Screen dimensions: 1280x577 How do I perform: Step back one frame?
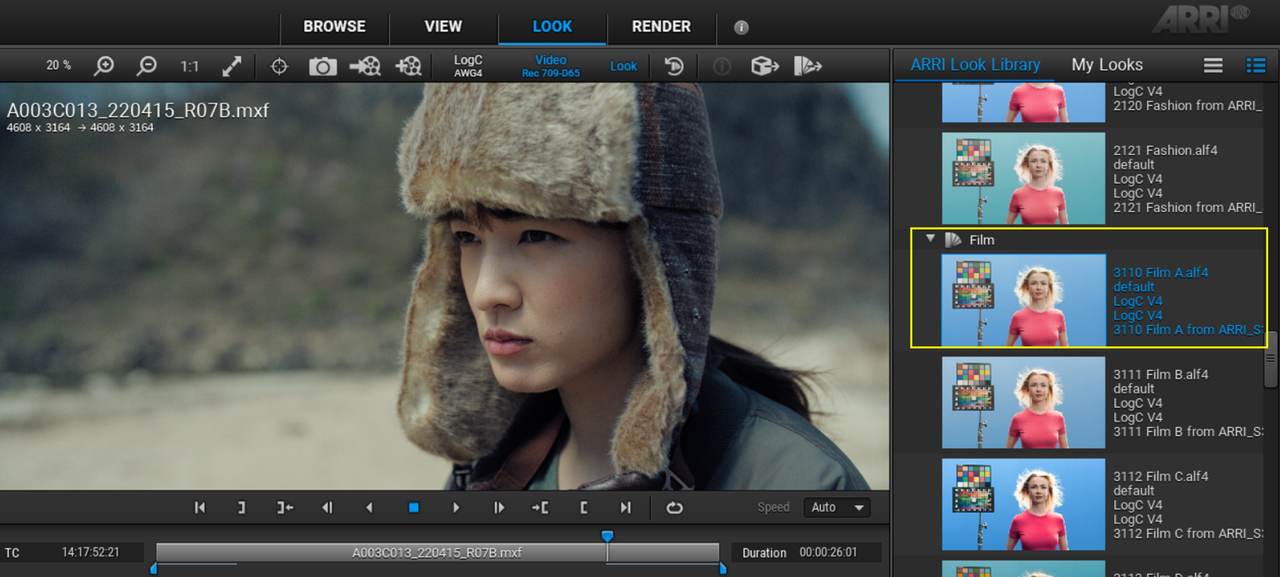(327, 507)
